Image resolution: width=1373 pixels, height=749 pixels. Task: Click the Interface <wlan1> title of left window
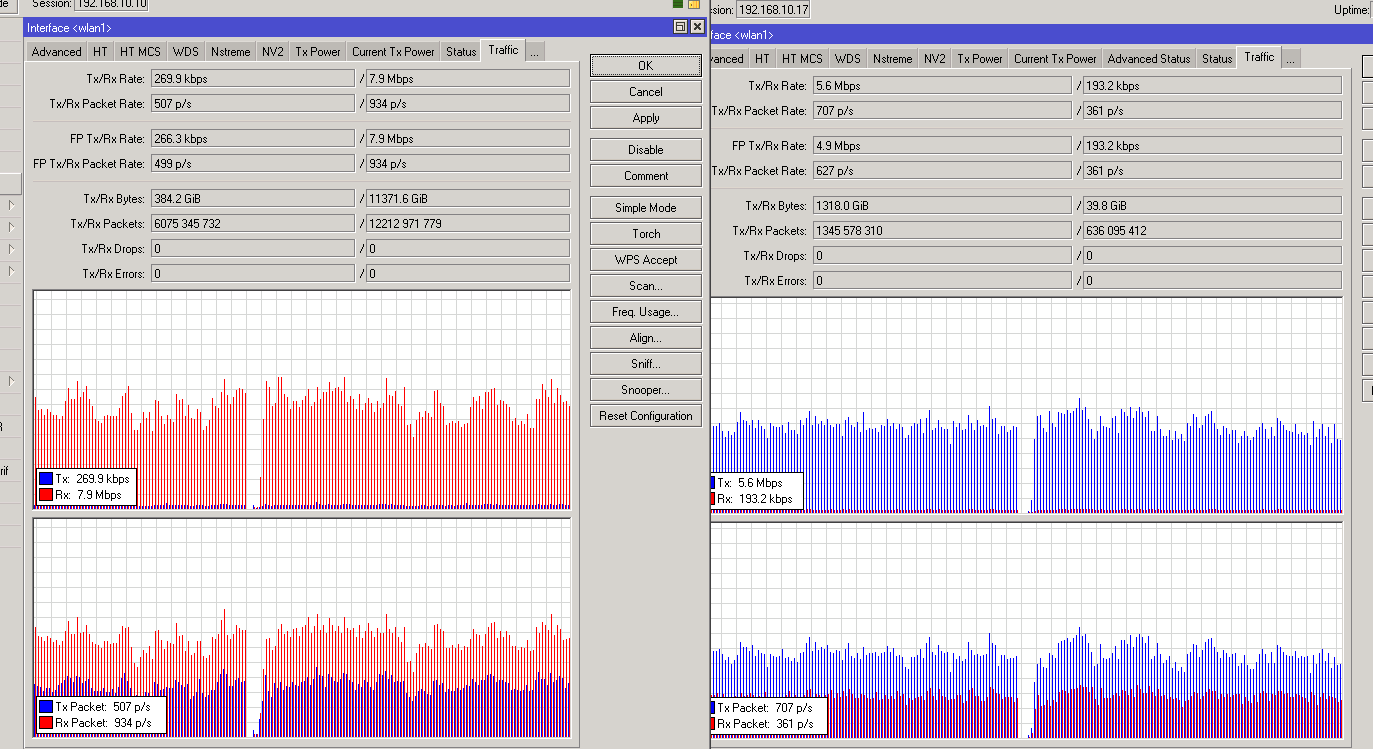[x=70, y=27]
